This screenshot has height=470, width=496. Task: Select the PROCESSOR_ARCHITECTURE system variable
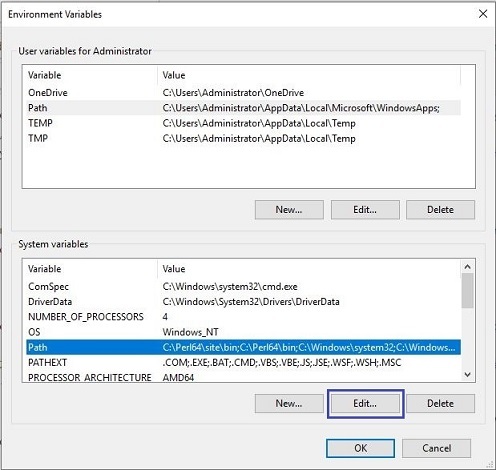[x=243, y=377]
